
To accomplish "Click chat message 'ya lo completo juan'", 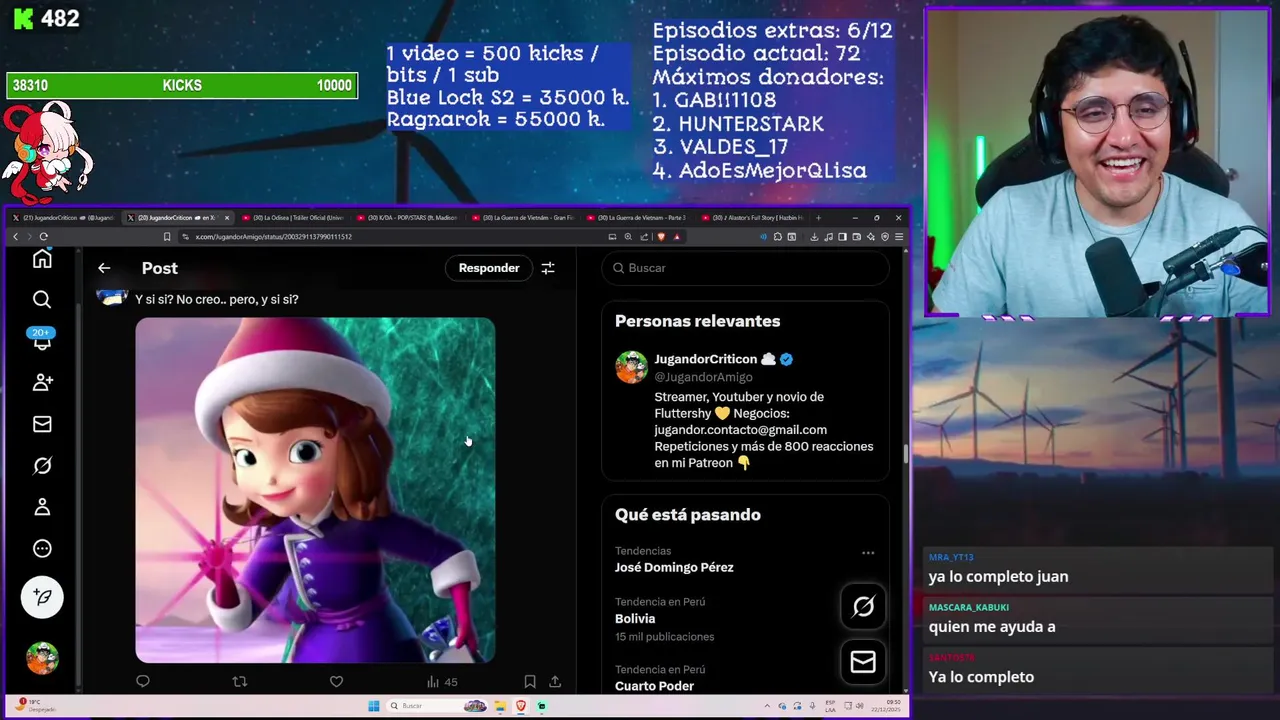I will point(998,577).
